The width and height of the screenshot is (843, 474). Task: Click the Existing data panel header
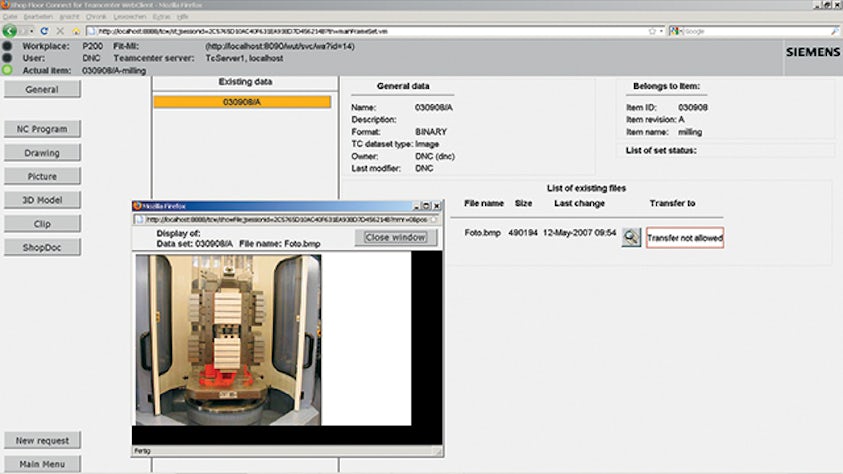click(x=245, y=82)
